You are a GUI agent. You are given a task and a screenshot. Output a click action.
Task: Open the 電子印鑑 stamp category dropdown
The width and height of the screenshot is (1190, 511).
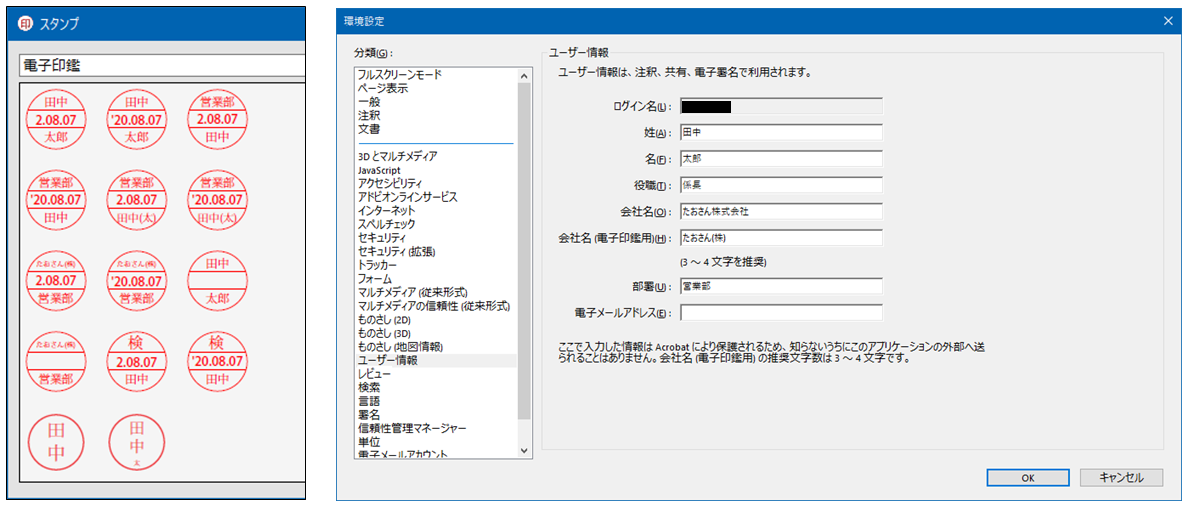click(x=162, y=65)
